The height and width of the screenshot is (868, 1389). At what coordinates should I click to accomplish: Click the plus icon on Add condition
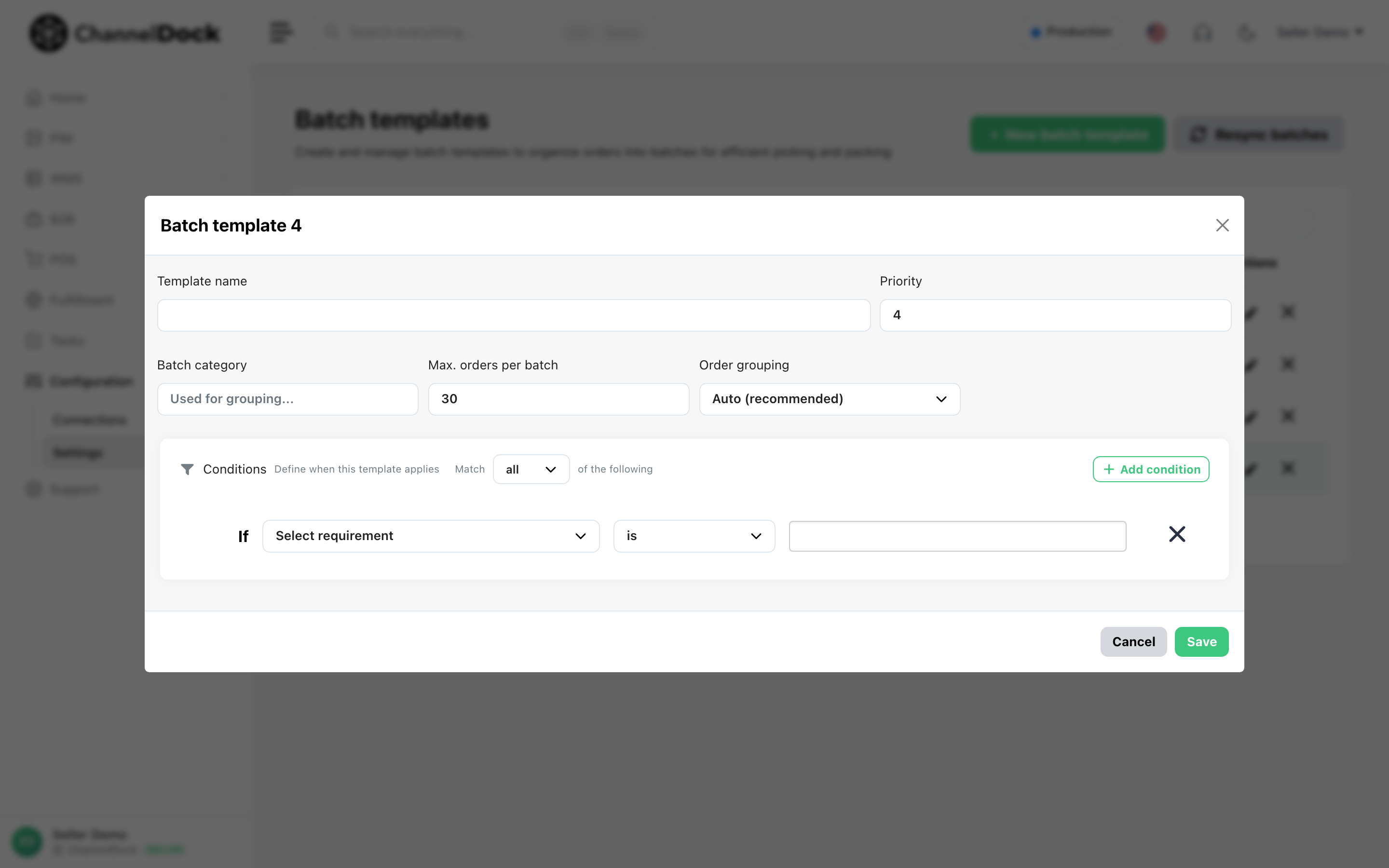[x=1109, y=469]
